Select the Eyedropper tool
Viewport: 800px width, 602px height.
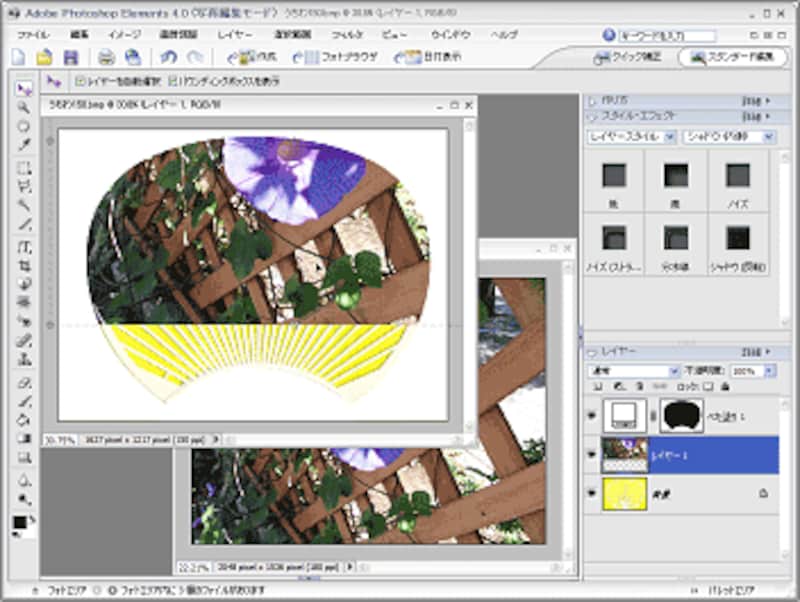point(24,144)
